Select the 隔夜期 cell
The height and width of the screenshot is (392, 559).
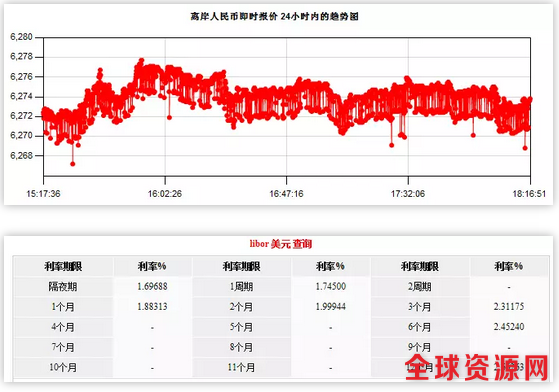(x=63, y=287)
